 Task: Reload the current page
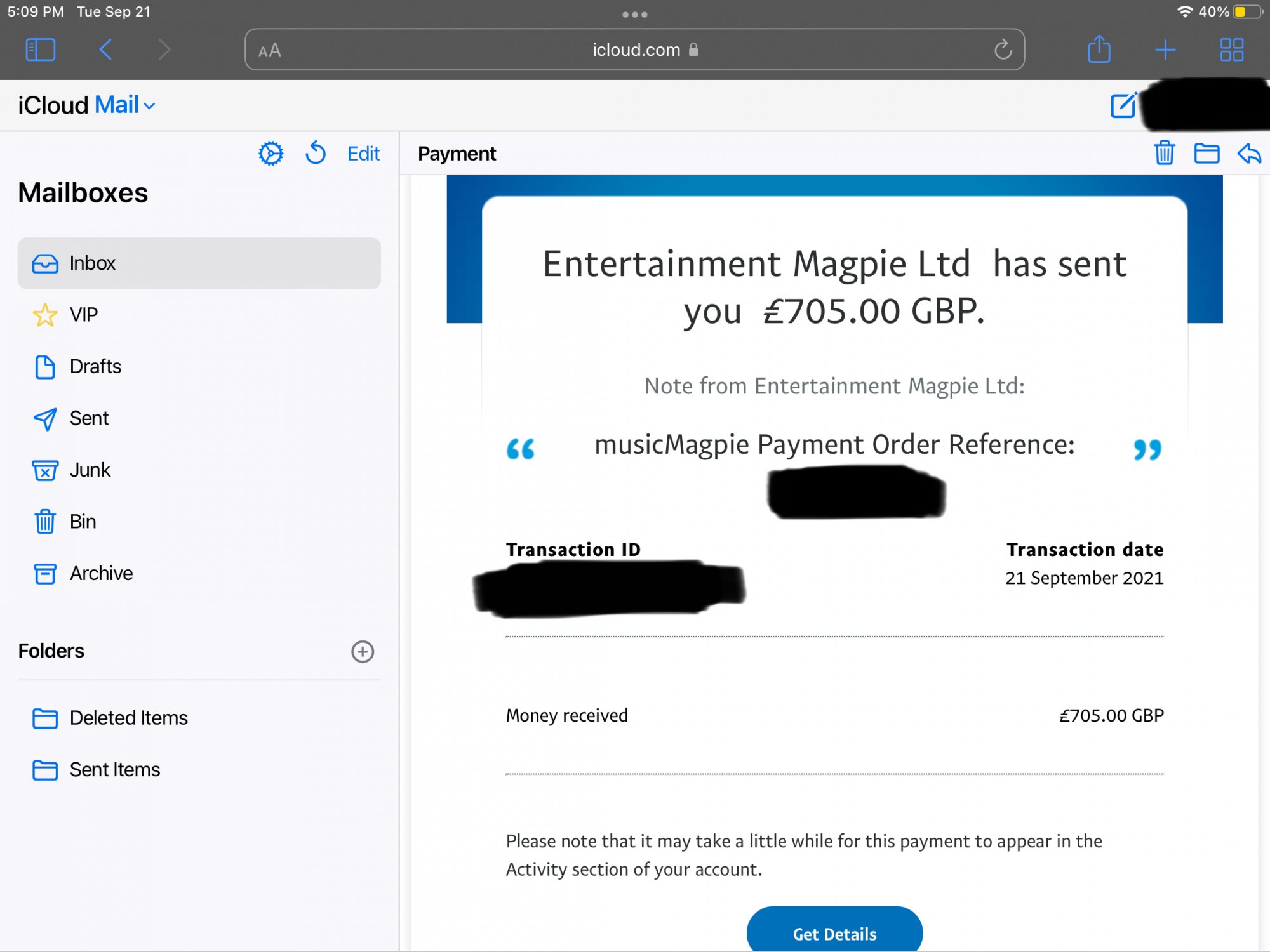tap(1003, 50)
